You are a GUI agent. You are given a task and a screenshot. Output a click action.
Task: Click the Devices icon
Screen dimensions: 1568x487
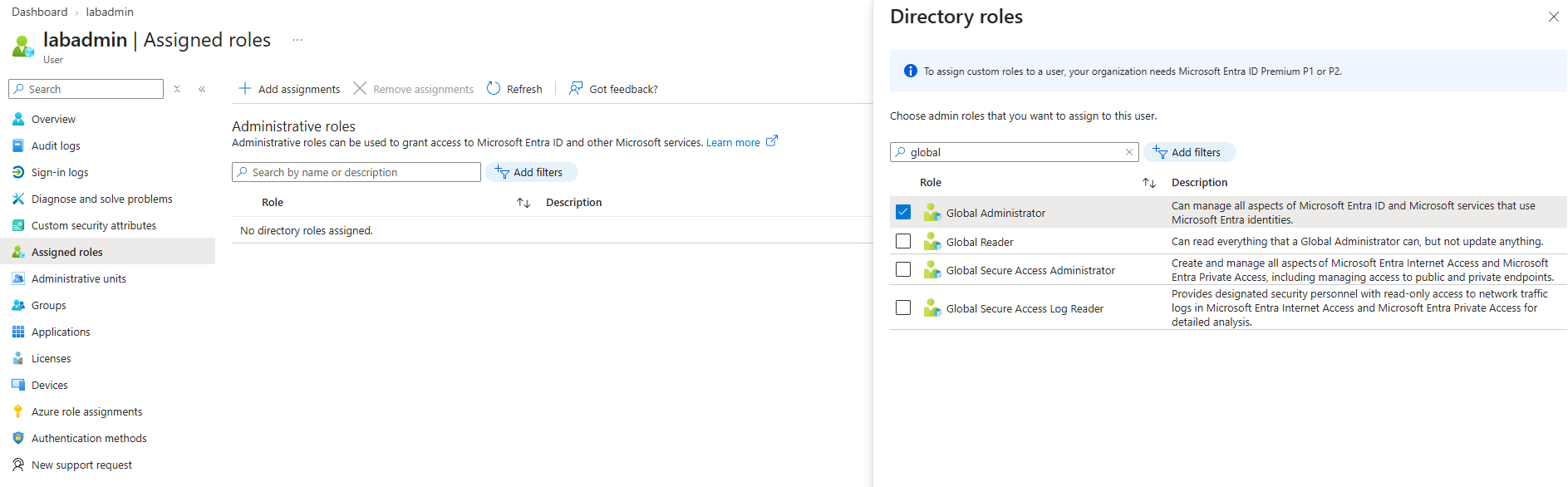[x=18, y=385]
